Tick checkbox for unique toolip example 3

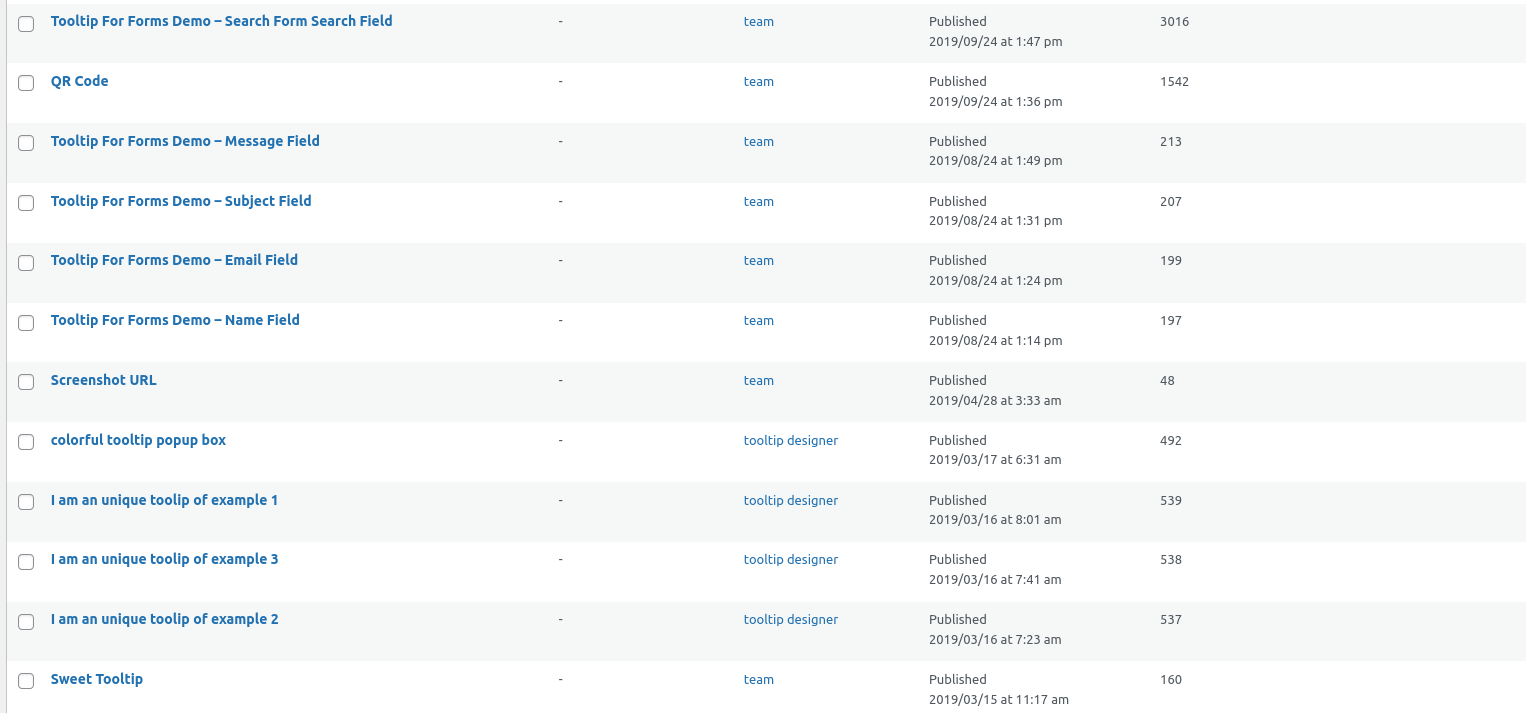(26, 561)
